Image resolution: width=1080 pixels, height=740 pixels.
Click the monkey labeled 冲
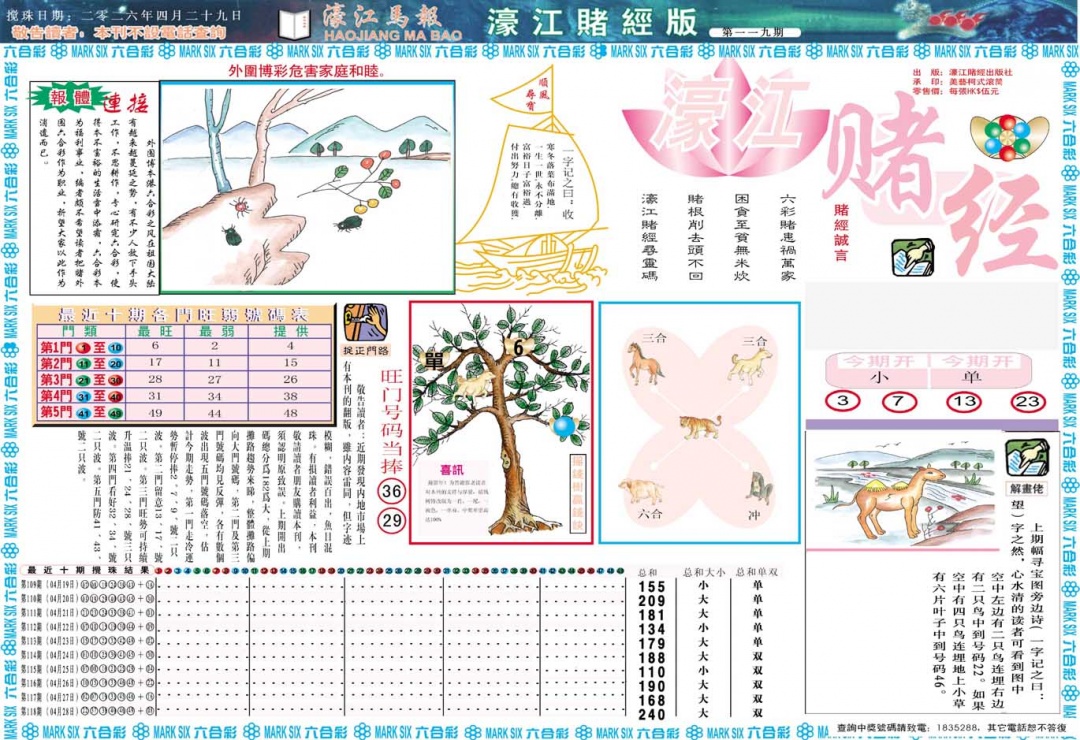[760, 488]
